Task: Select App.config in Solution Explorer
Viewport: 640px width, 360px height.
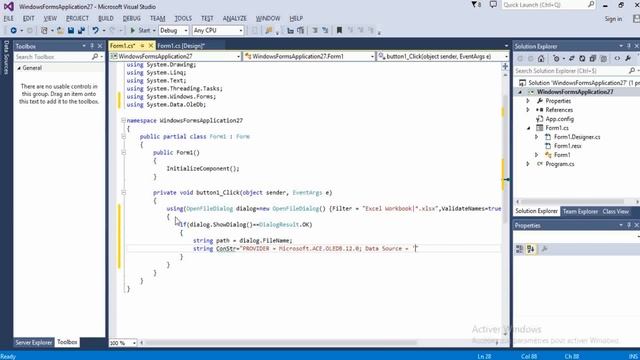Action: coord(560,119)
